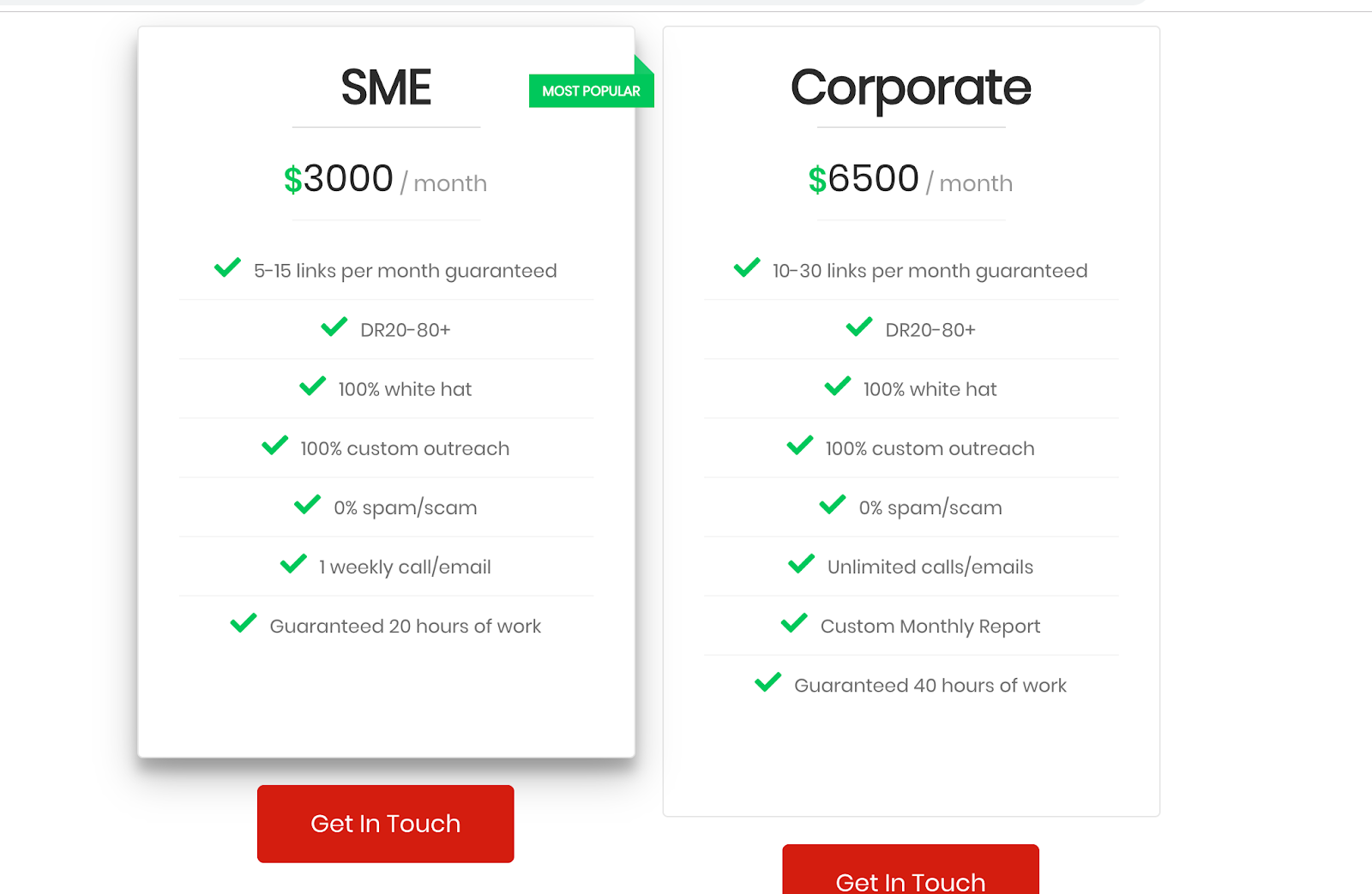Image resolution: width=1372 pixels, height=894 pixels.
Task: Click Corporate plan's 0% spam/scam checkmark
Action: pos(833,505)
